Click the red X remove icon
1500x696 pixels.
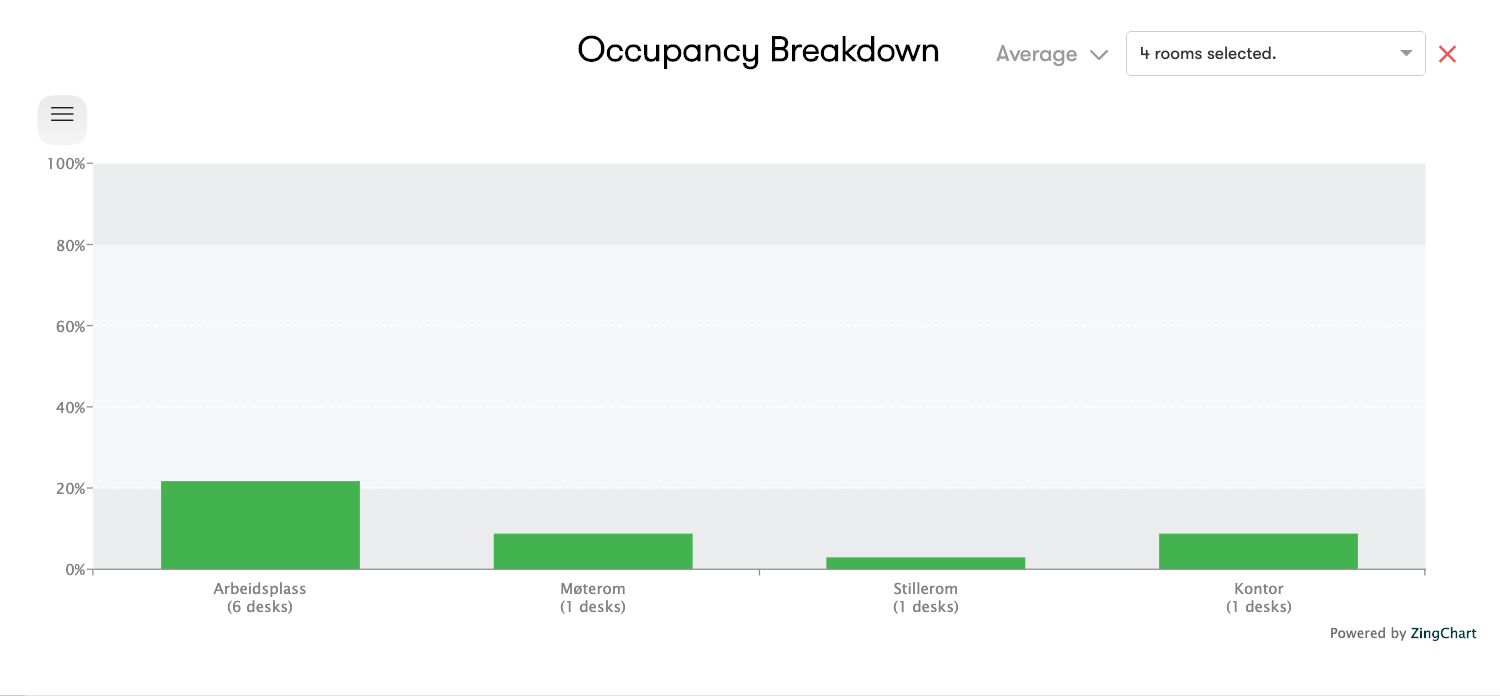point(1447,54)
